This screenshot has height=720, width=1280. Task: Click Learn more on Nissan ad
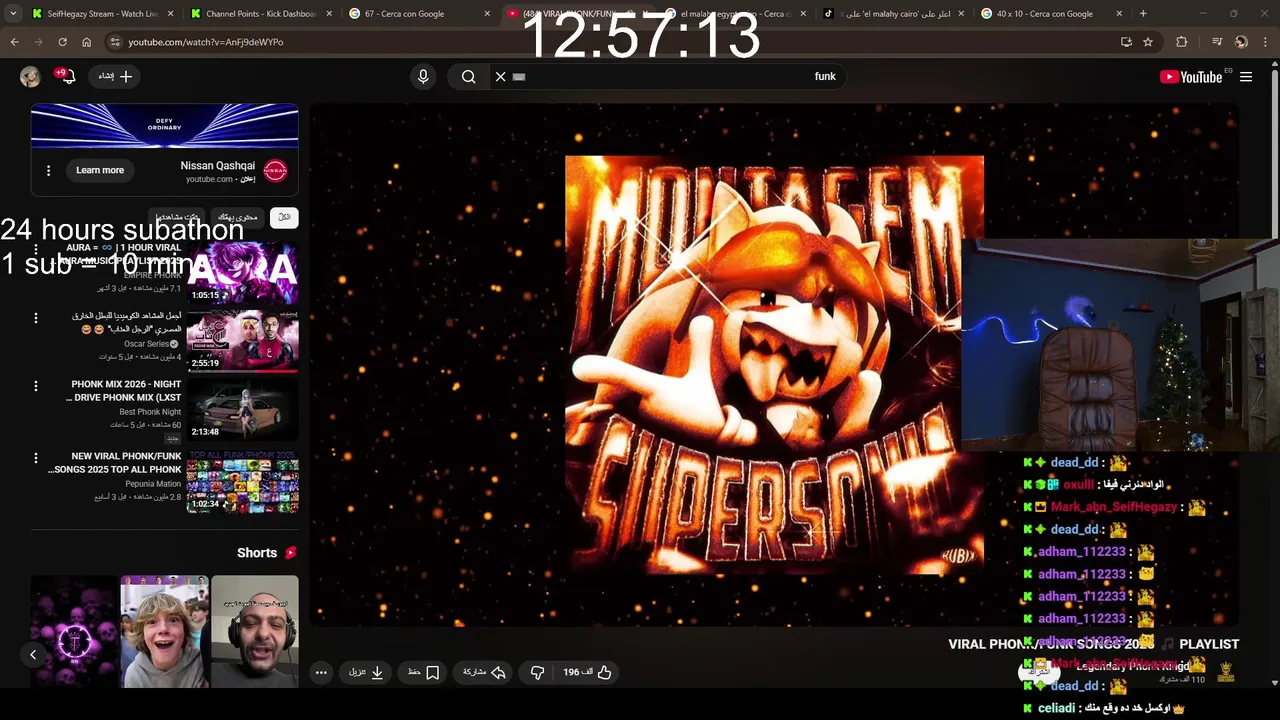point(100,170)
